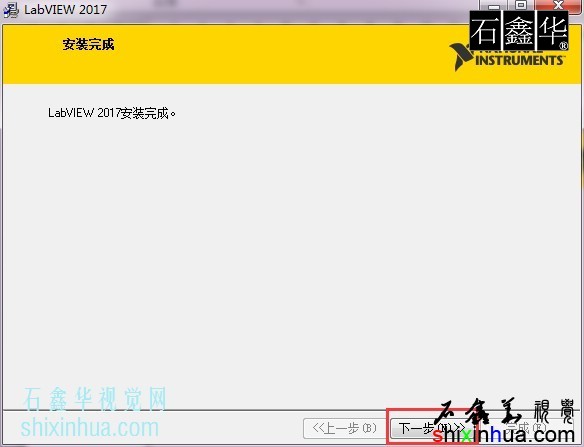Viewport: 584px width, 447px height.
Task: Click the disabled Back (上一步) button
Action: [344, 428]
